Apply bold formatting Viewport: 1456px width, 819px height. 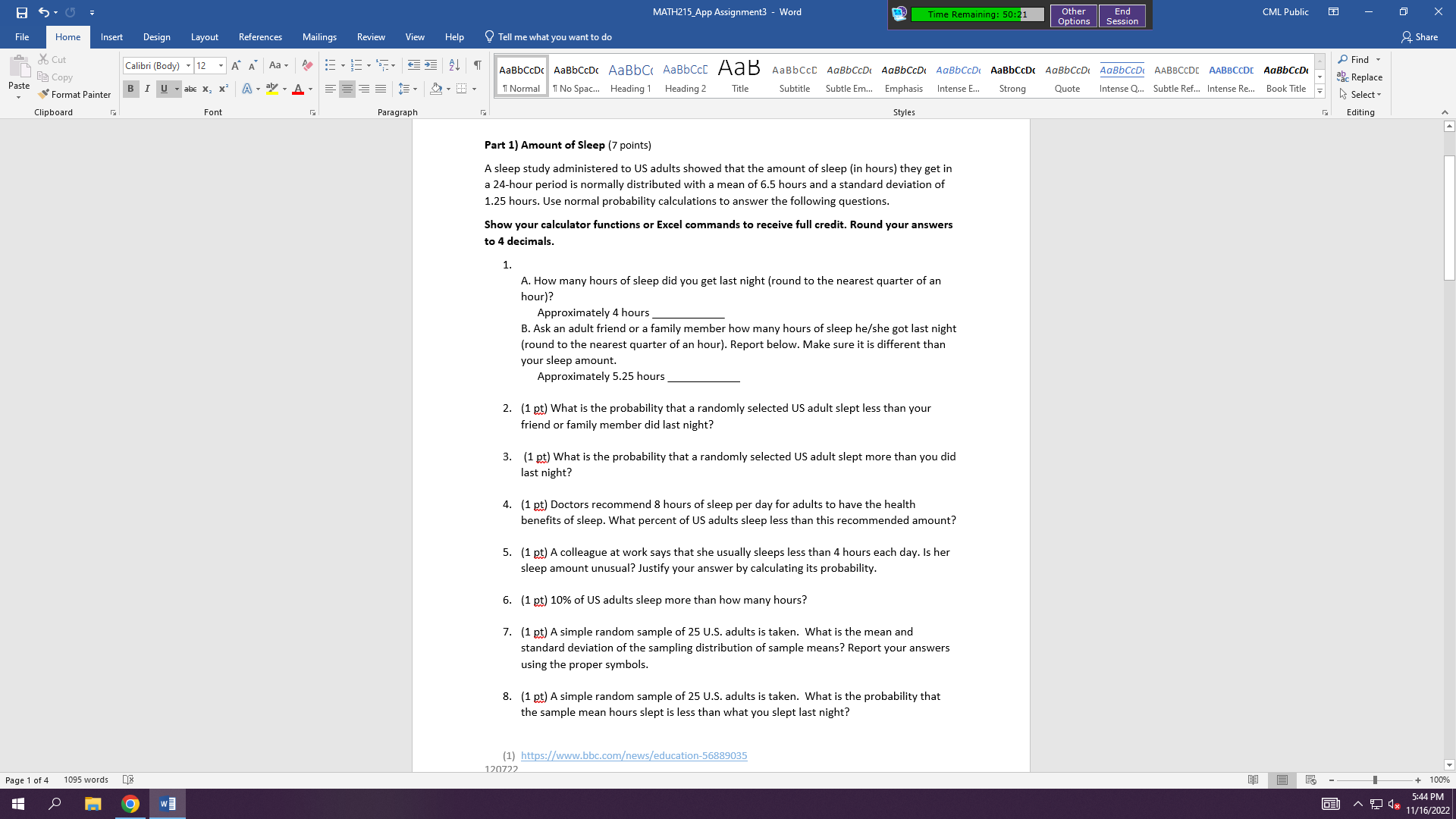click(130, 89)
